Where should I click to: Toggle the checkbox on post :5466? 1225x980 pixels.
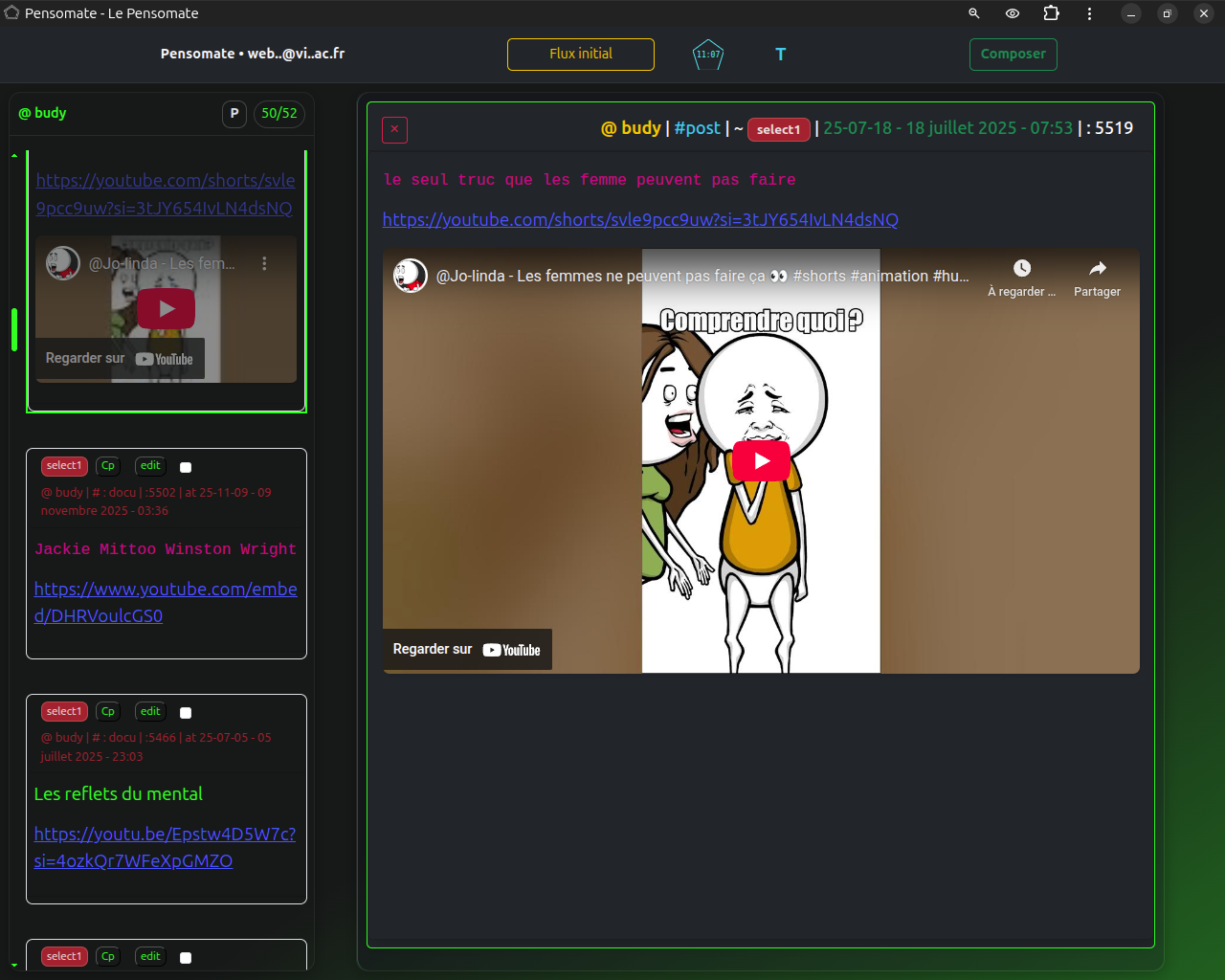186,712
